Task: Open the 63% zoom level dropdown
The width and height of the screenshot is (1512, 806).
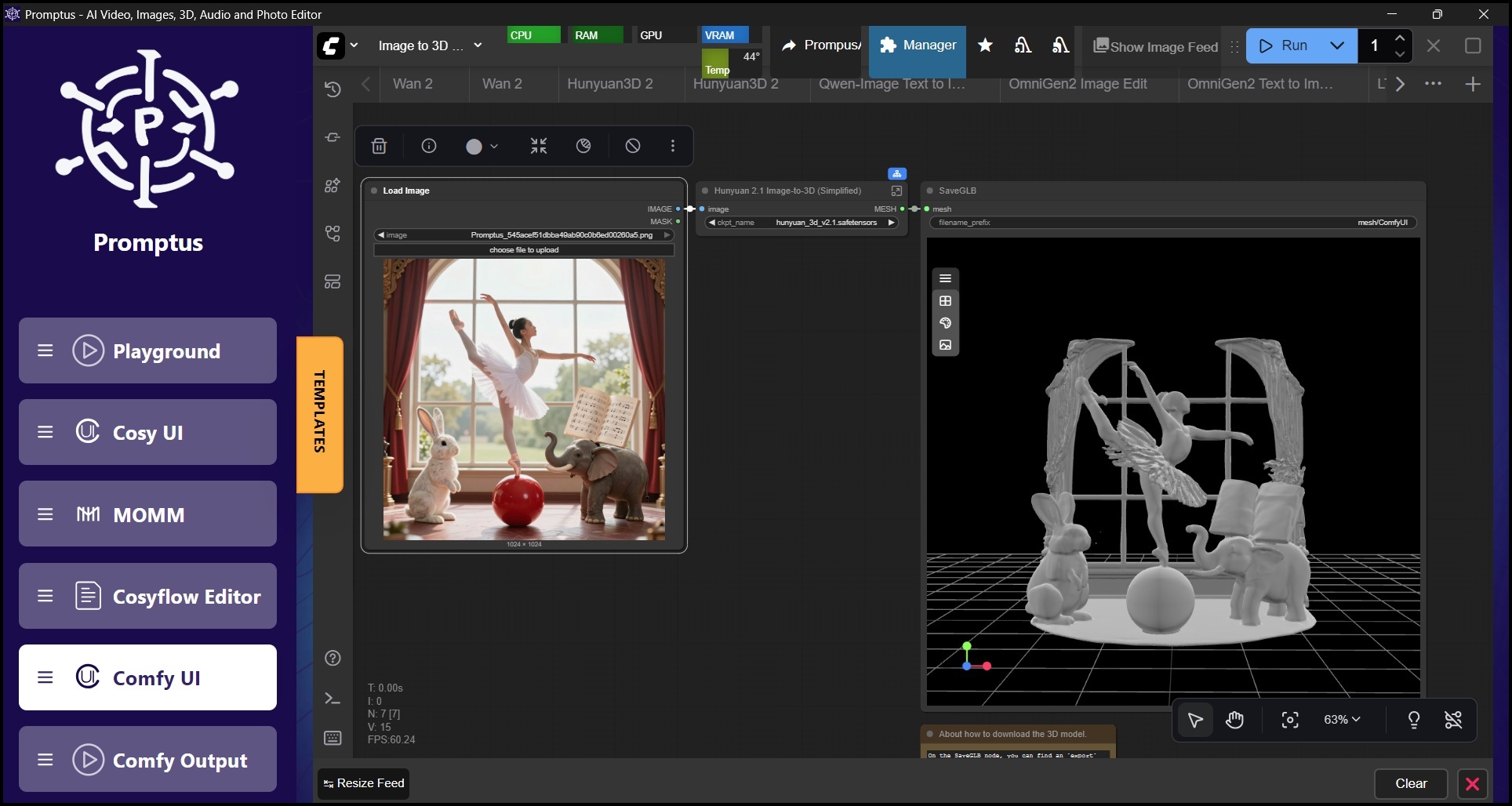Action: point(1341,720)
